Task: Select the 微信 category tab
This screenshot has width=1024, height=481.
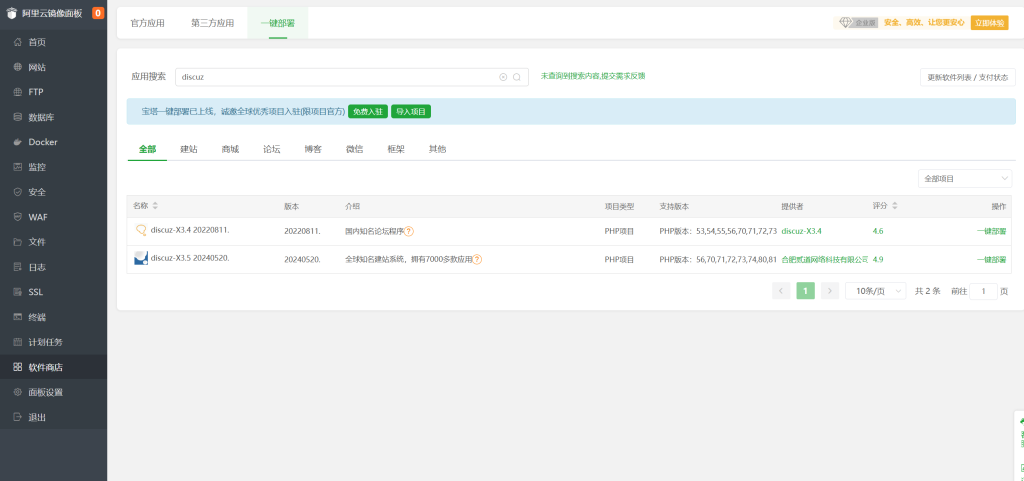Action: click(355, 149)
